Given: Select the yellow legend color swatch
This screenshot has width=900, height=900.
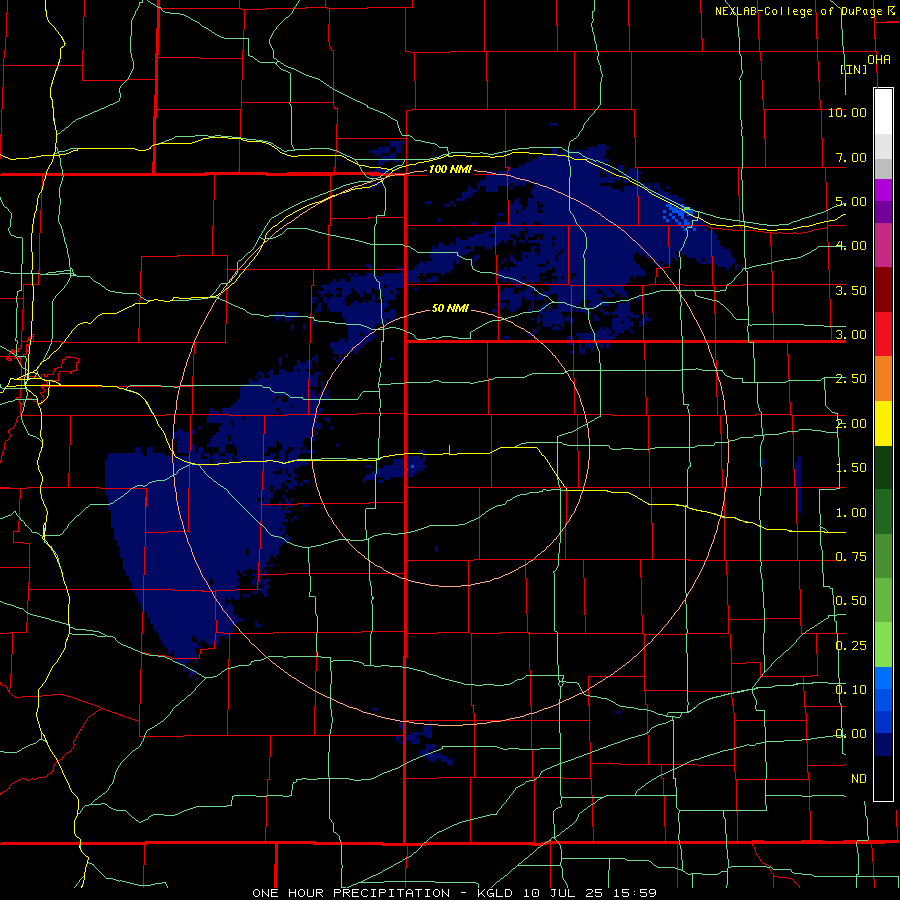Looking at the screenshot, I should tap(883, 423).
